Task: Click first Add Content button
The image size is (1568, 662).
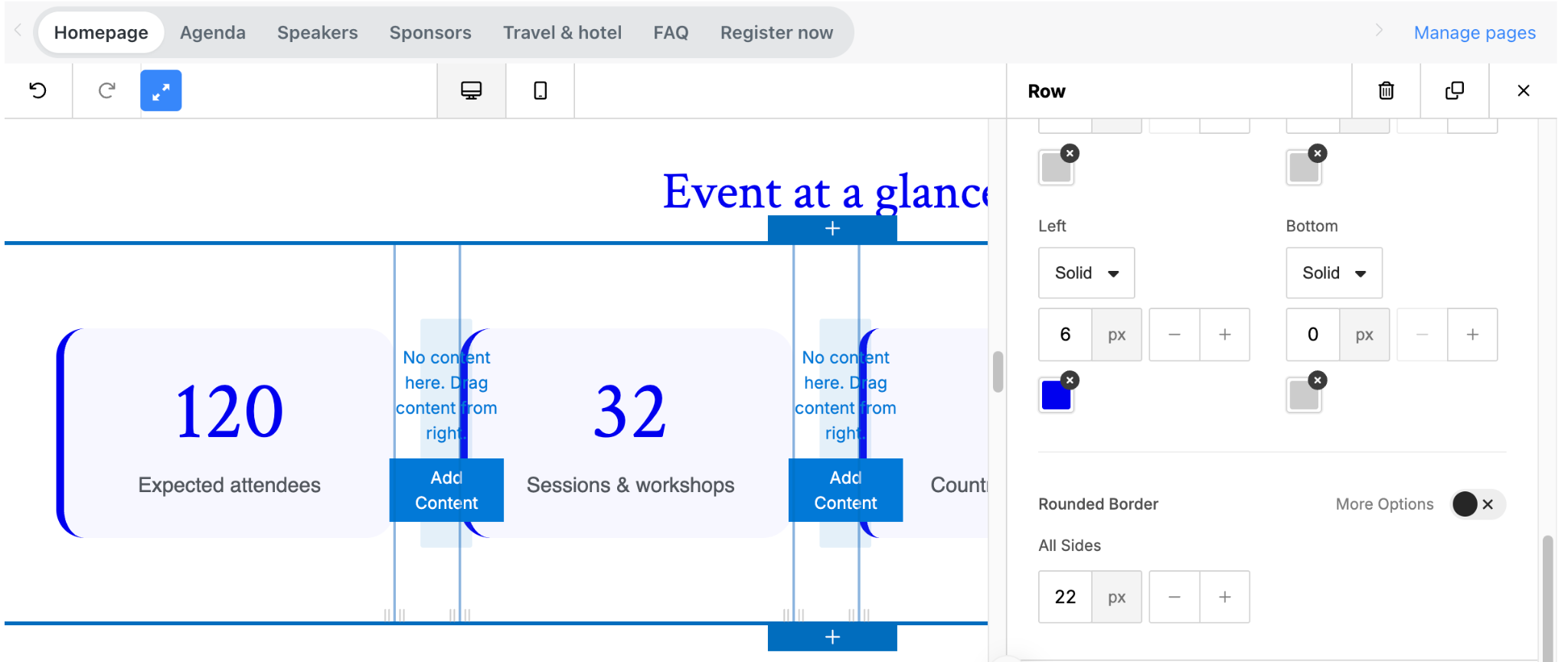Action: (446, 490)
